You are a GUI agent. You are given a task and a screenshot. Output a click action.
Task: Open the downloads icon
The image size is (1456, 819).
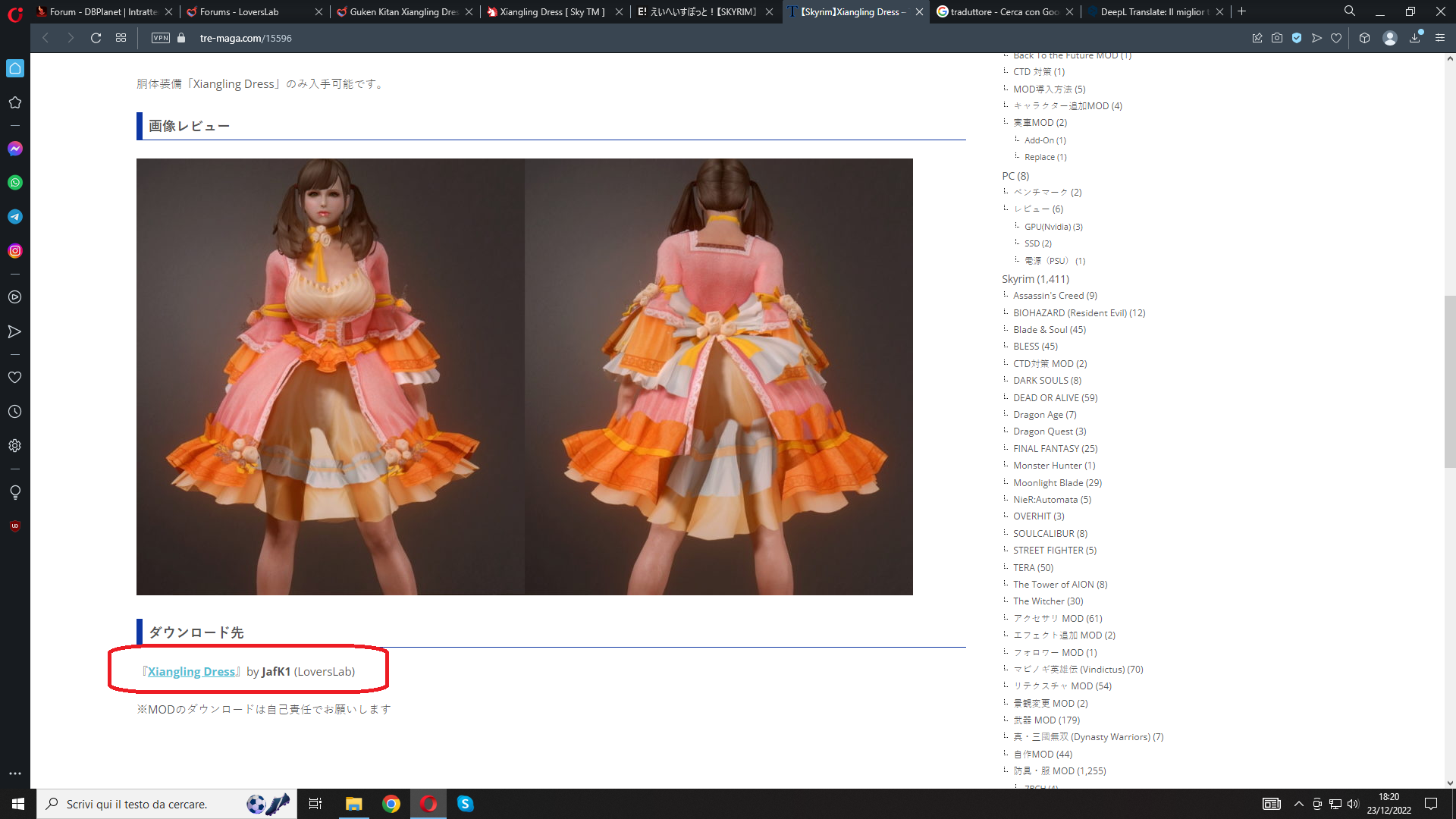(x=1415, y=38)
